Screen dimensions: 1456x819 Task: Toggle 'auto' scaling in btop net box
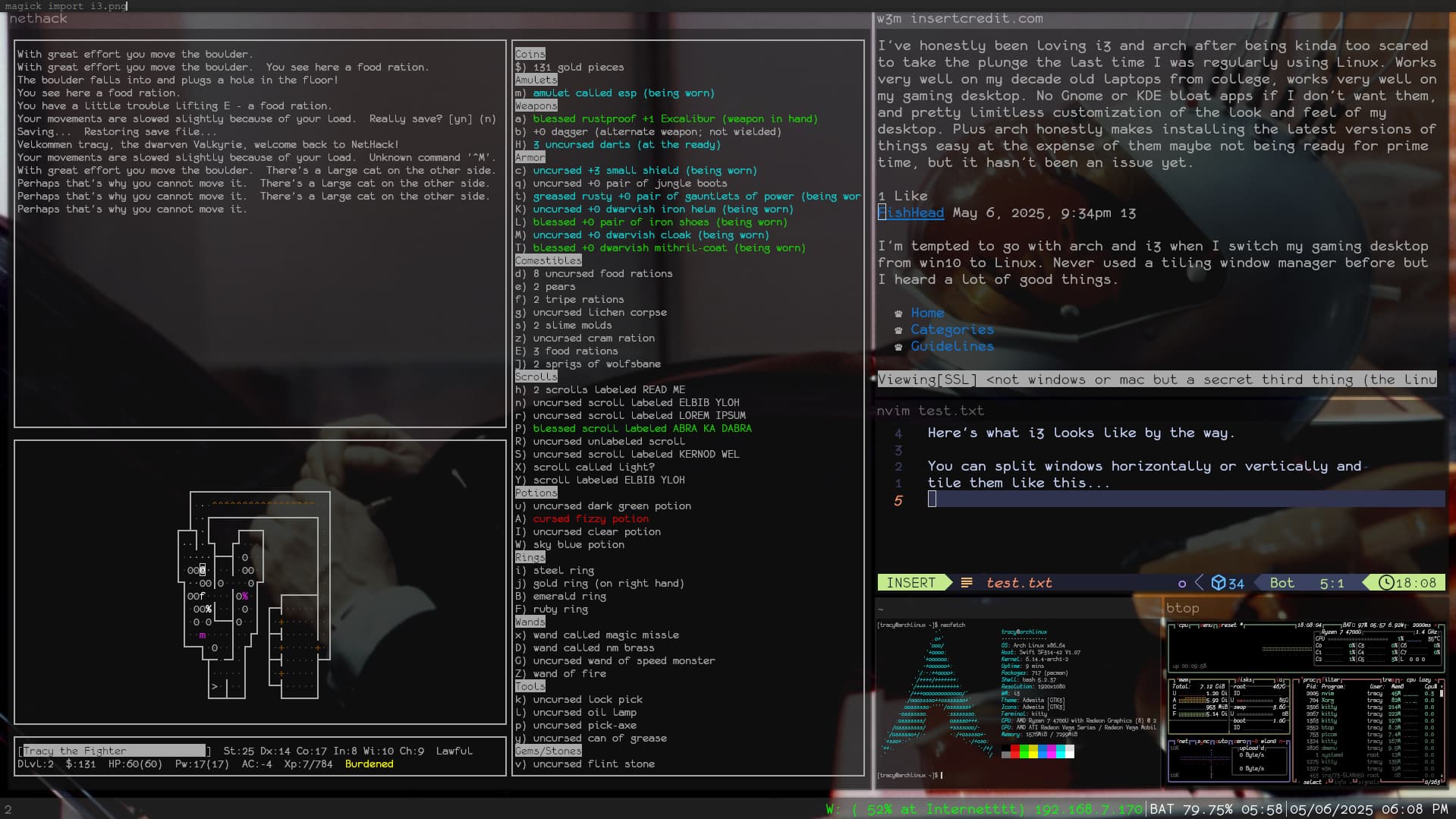point(1221,742)
